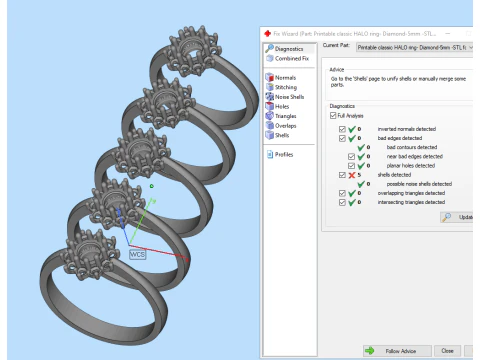Toggle near bad edges detected checkbox
480x360 pixels.
click(351, 156)
